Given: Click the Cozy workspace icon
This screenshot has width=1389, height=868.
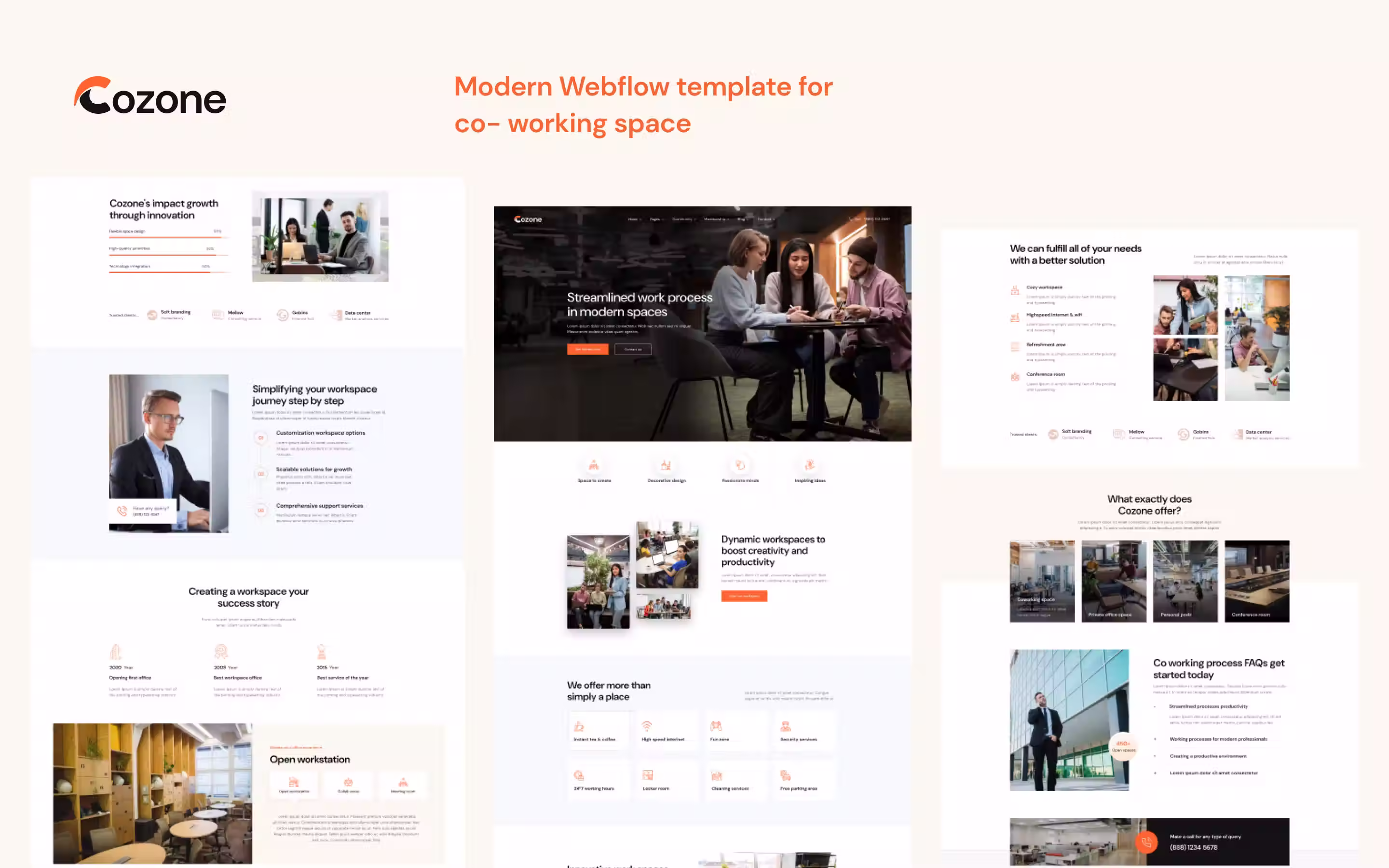Looking at the screenshot, I should click(1015, 290).
